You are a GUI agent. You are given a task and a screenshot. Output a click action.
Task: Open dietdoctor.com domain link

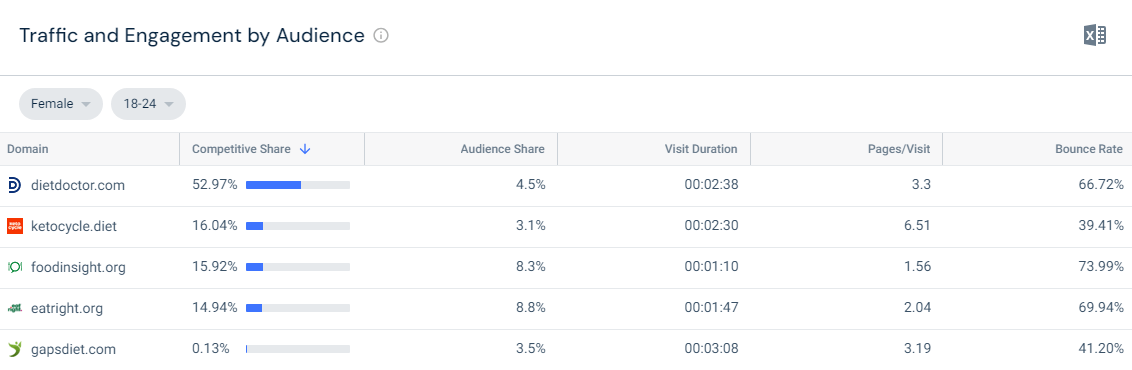click(x=78, y=185)
